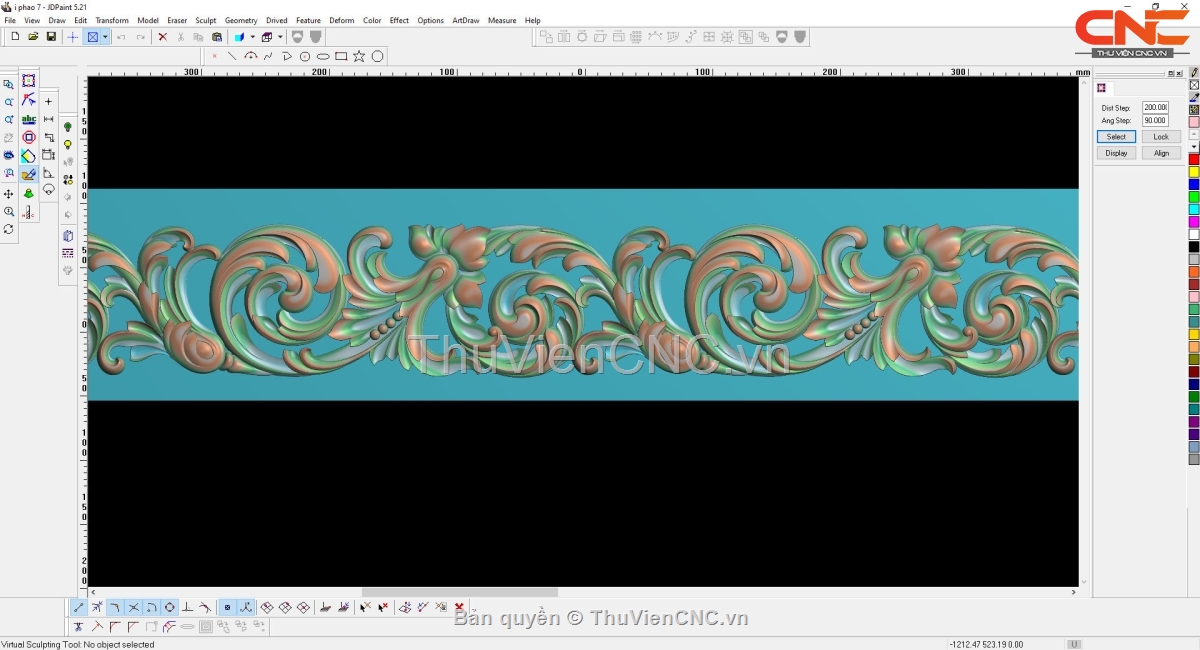The image size is (1200, 650).
Task: Click the Lock button
Action: pos(1161,137)
